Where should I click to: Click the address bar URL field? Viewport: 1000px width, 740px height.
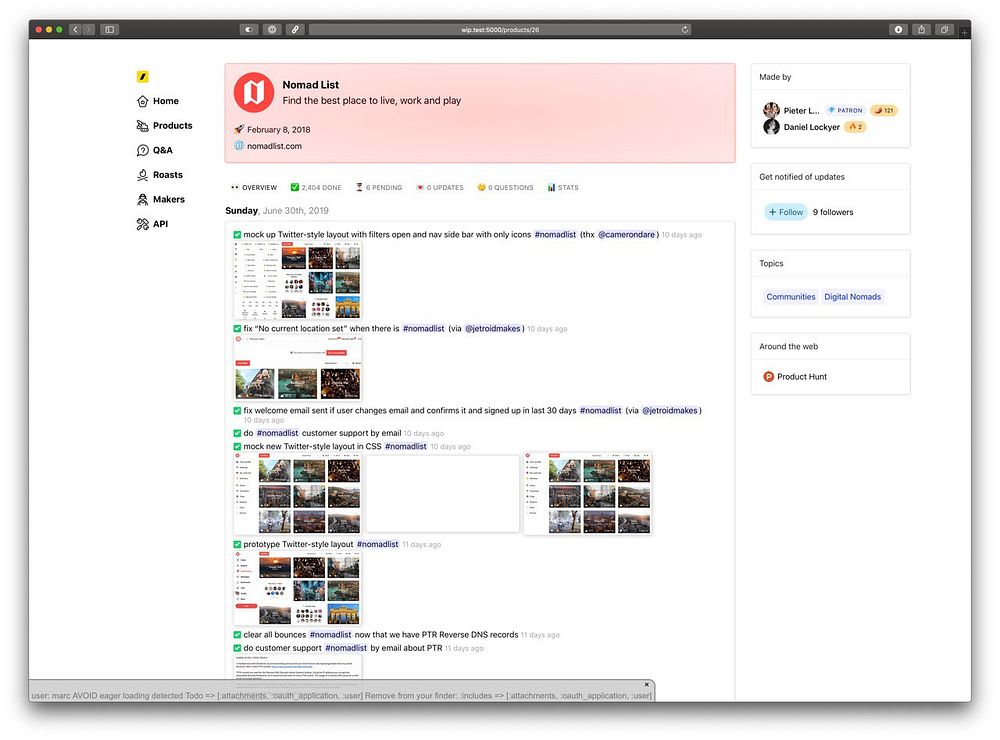[x=500, y=29]
